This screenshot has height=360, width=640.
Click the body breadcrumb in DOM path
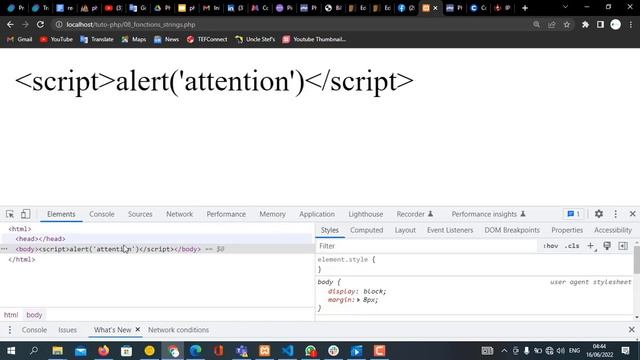[34, 315]
